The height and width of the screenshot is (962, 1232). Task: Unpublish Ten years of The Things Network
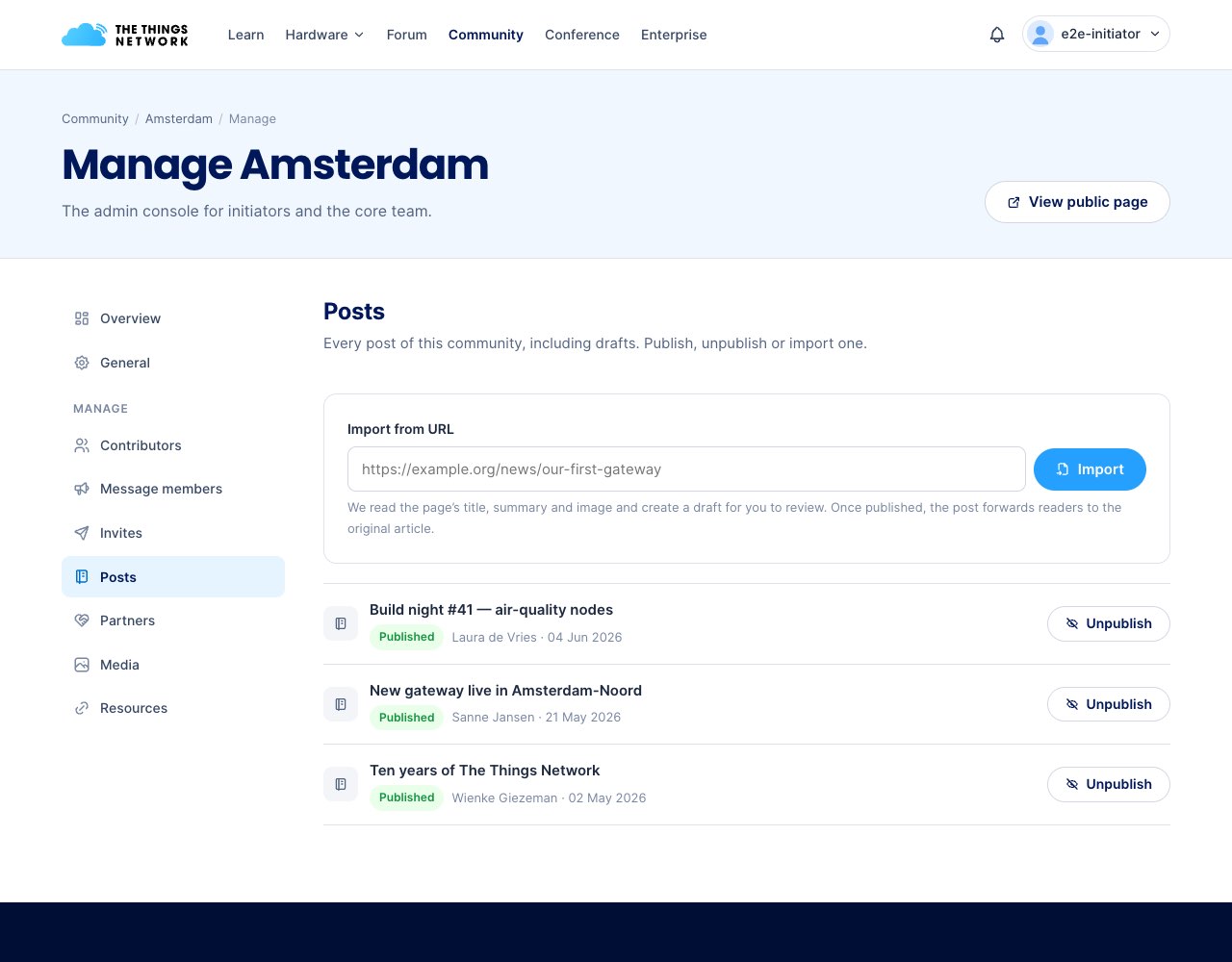pyautogui.click(x=1109, y=784)
